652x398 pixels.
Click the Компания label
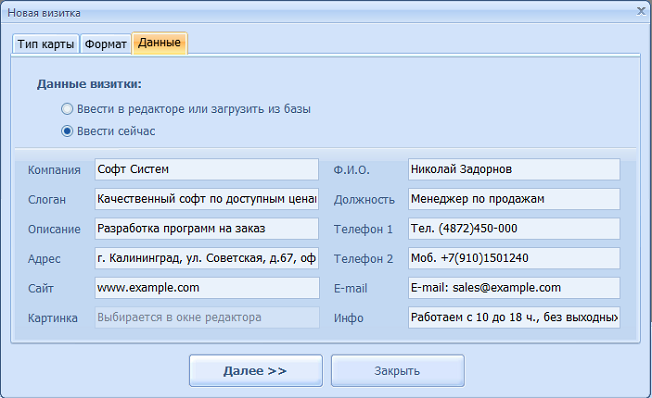(x=54, y=170)
